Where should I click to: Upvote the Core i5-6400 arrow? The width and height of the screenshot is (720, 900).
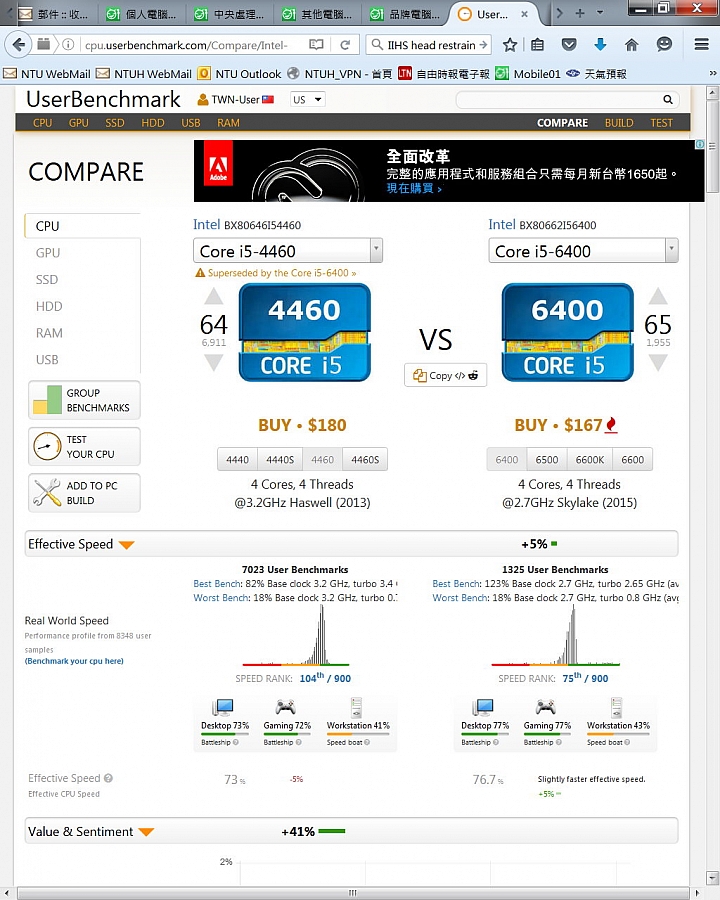(x=658, y=297)
